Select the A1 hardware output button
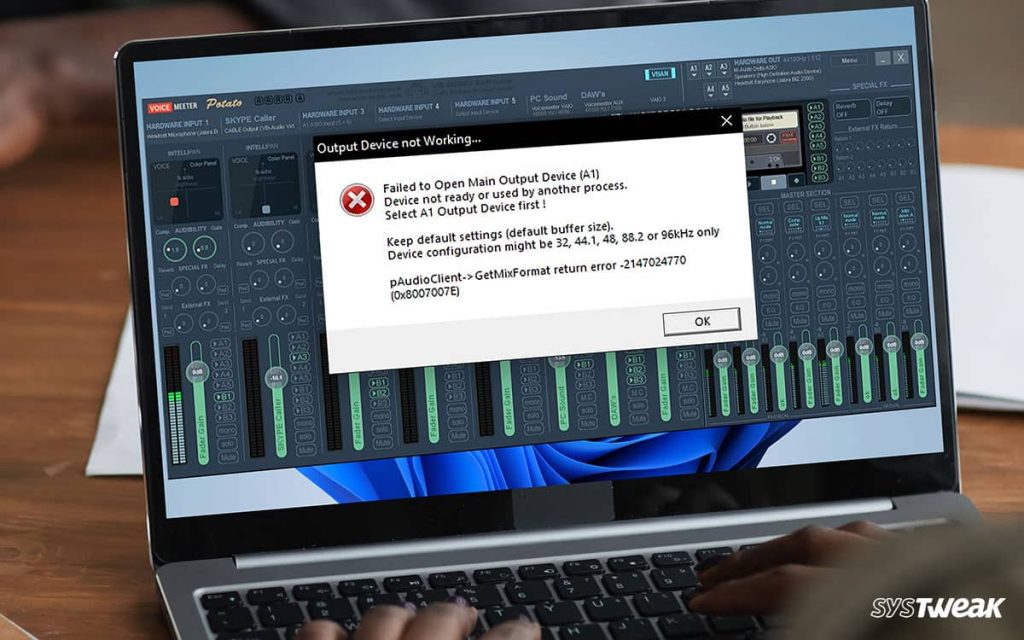This screenshot has height=640, width=1024. click(693, 67)
